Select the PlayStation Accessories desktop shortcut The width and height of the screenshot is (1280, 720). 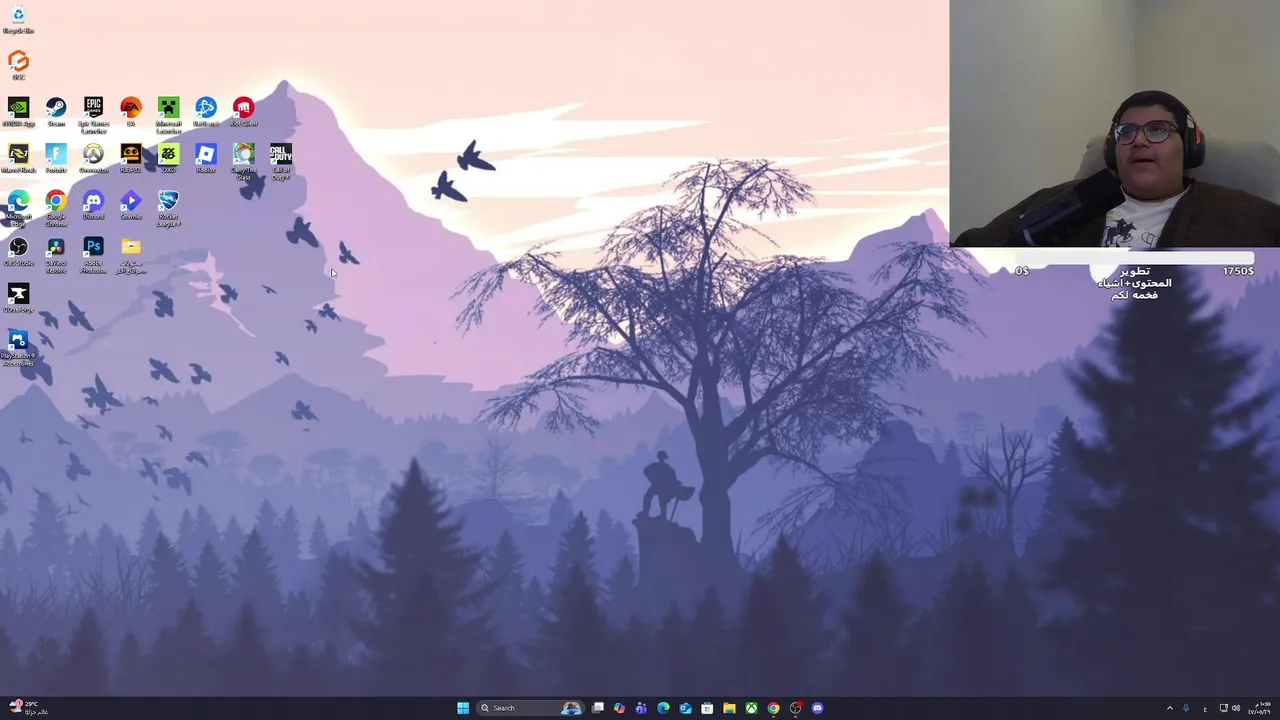pos(18,348)
